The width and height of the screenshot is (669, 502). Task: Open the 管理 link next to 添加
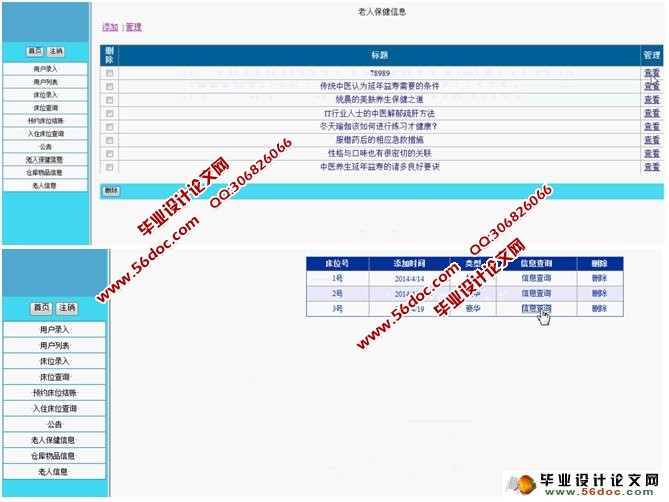coord(133,27)
